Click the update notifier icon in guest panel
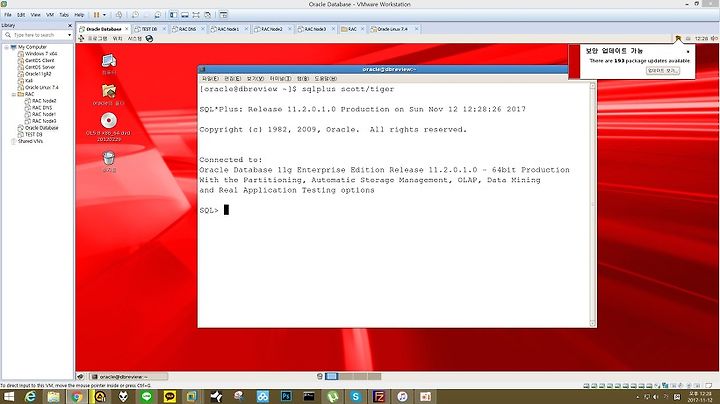720x404 pixels. tap(678, 39)
